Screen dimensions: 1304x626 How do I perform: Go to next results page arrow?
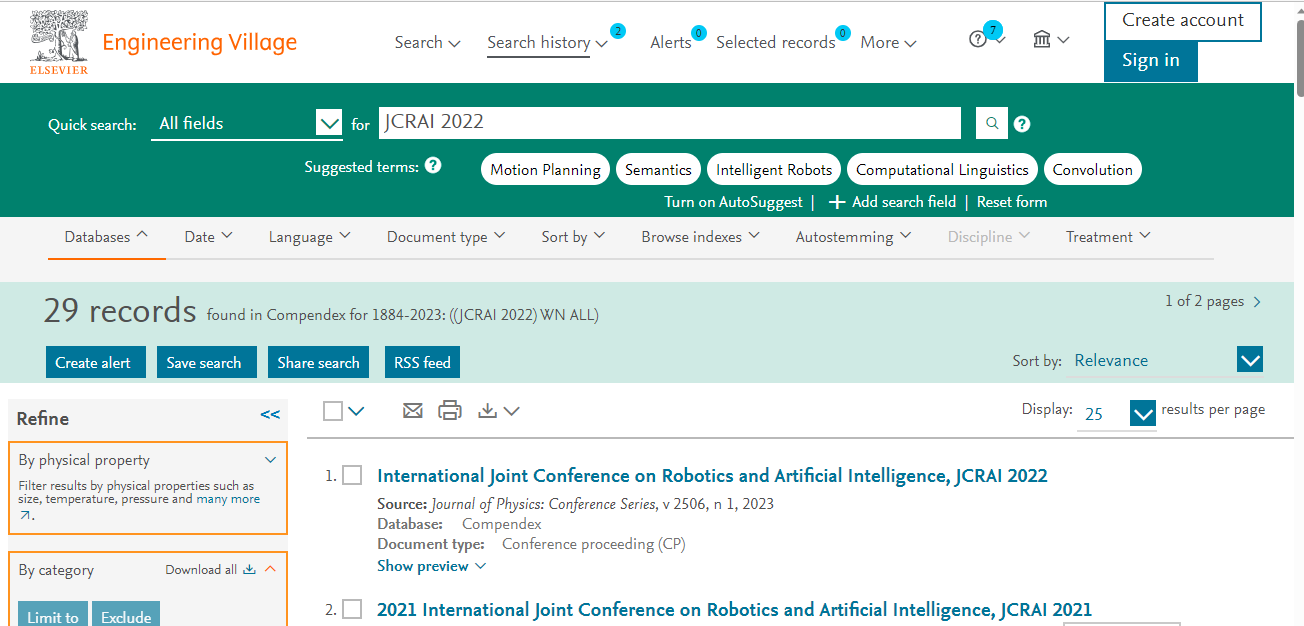[1257, 302]
